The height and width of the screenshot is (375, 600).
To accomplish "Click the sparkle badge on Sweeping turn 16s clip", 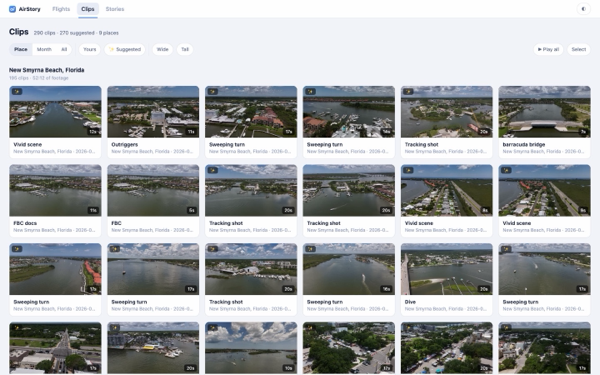I will point(310,249).
